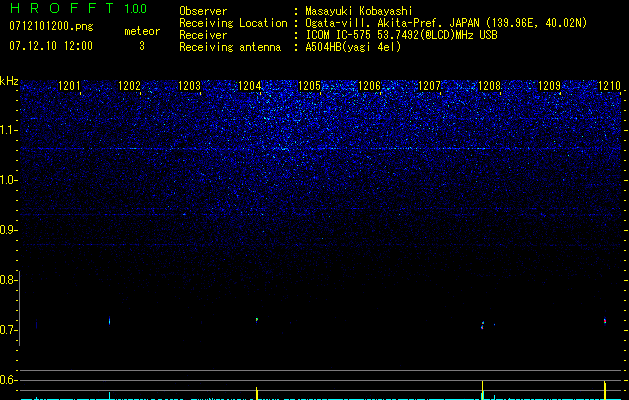Click the Receiver label

tap(203, 35)
